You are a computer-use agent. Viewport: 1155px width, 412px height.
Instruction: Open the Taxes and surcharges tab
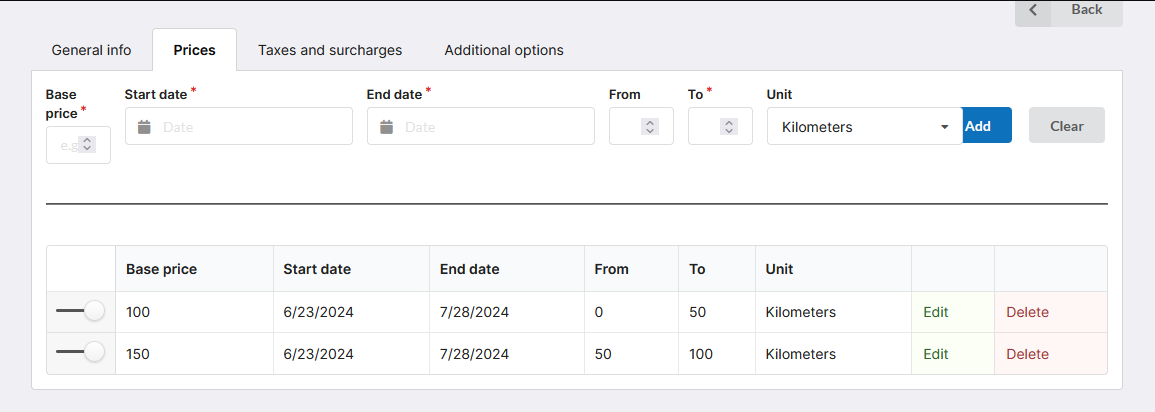[330, 50]
